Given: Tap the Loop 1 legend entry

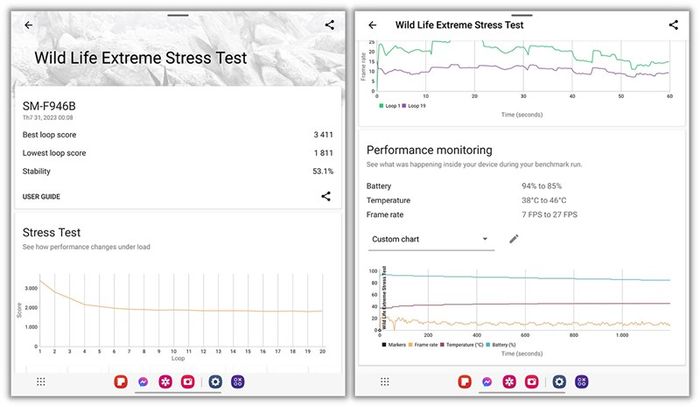Looking at the screenshot, I should click(x=390, y=106).
